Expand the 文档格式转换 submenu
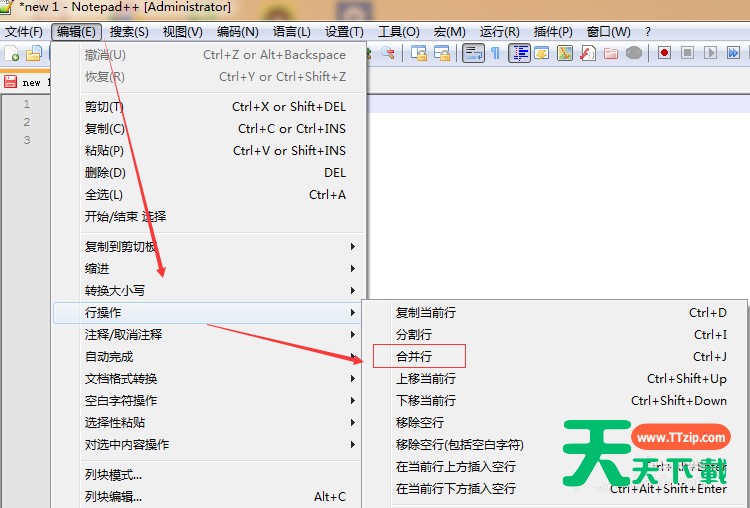 coord(209,379)
